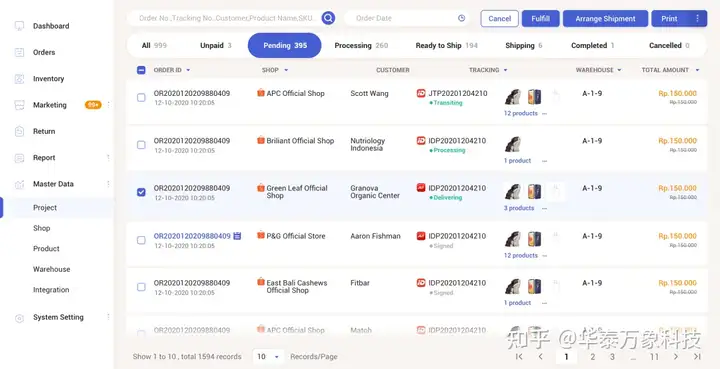Open the Tracking column filter dropdown
720x369 pixels.
(506, 70)
